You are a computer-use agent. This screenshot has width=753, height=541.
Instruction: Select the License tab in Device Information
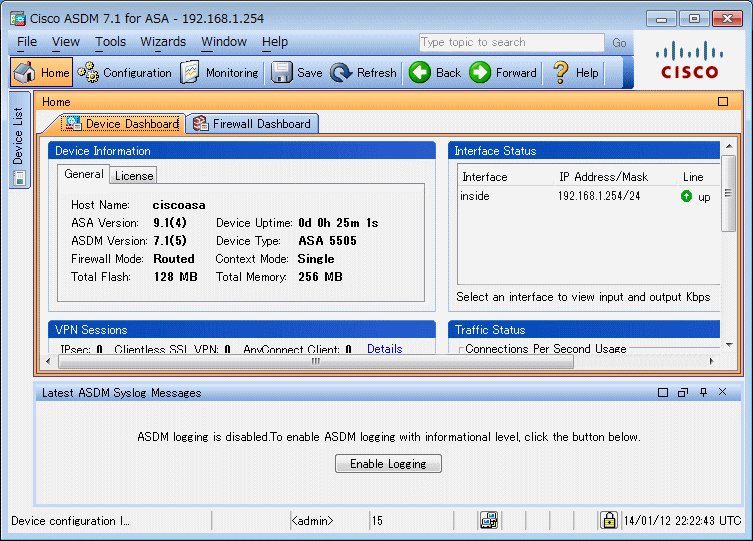tap(134, 176)
